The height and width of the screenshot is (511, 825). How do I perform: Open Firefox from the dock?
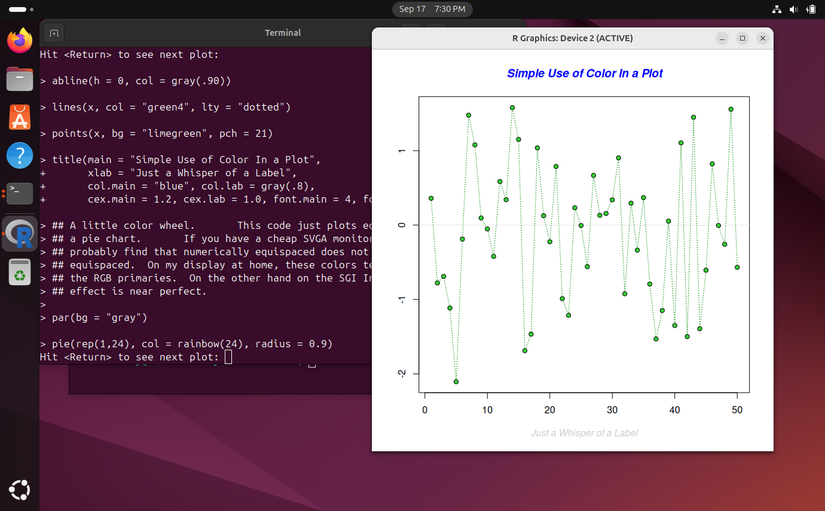[x=19, y=41]
